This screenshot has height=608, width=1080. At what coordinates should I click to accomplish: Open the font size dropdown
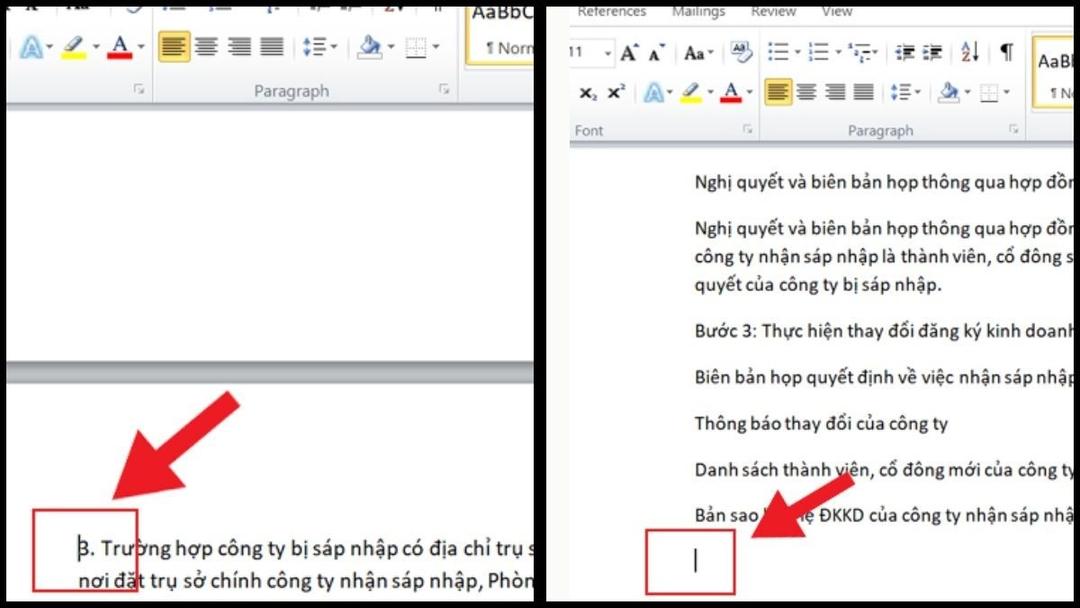click(x=607, y=52)
